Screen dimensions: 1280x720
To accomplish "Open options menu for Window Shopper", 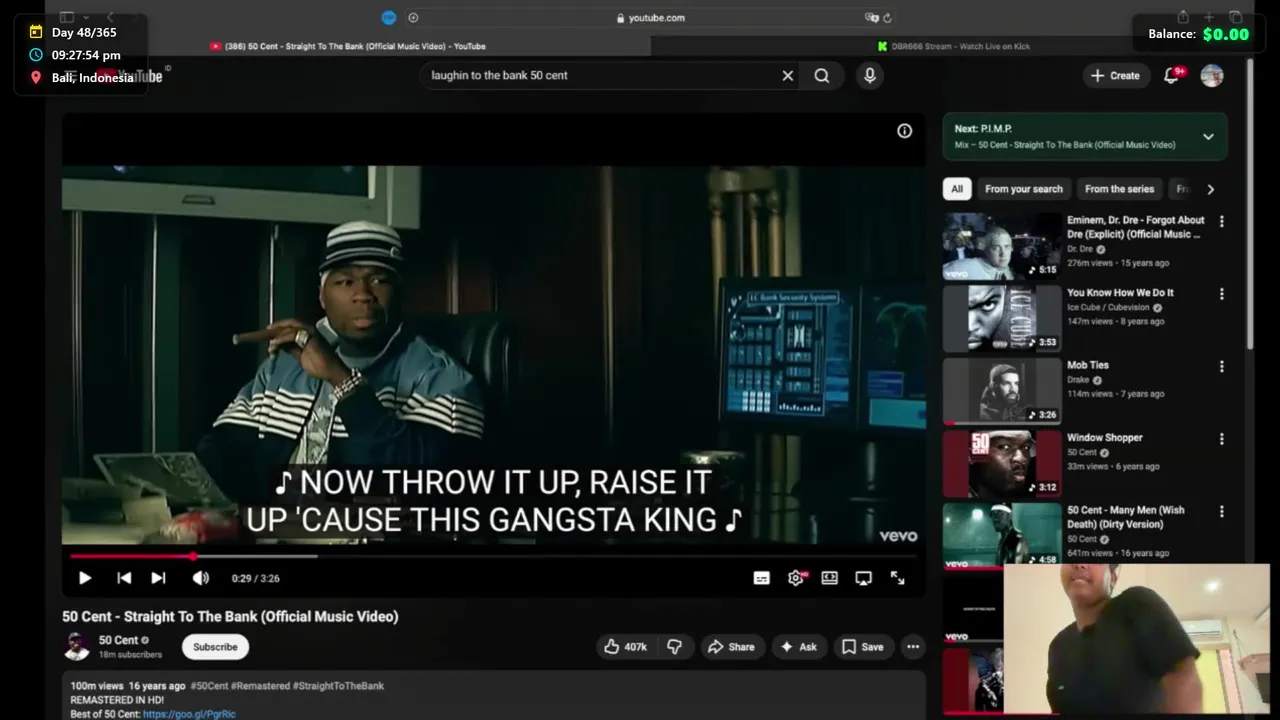I will (1221, 439).
